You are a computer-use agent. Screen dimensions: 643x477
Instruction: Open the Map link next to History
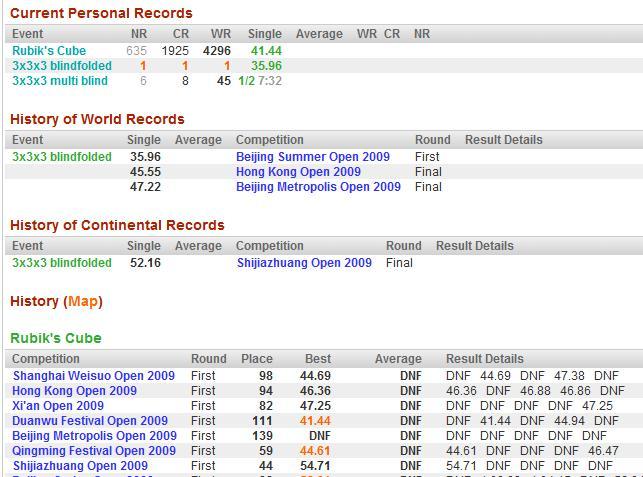pyautogui.click(x=83, y=301)
